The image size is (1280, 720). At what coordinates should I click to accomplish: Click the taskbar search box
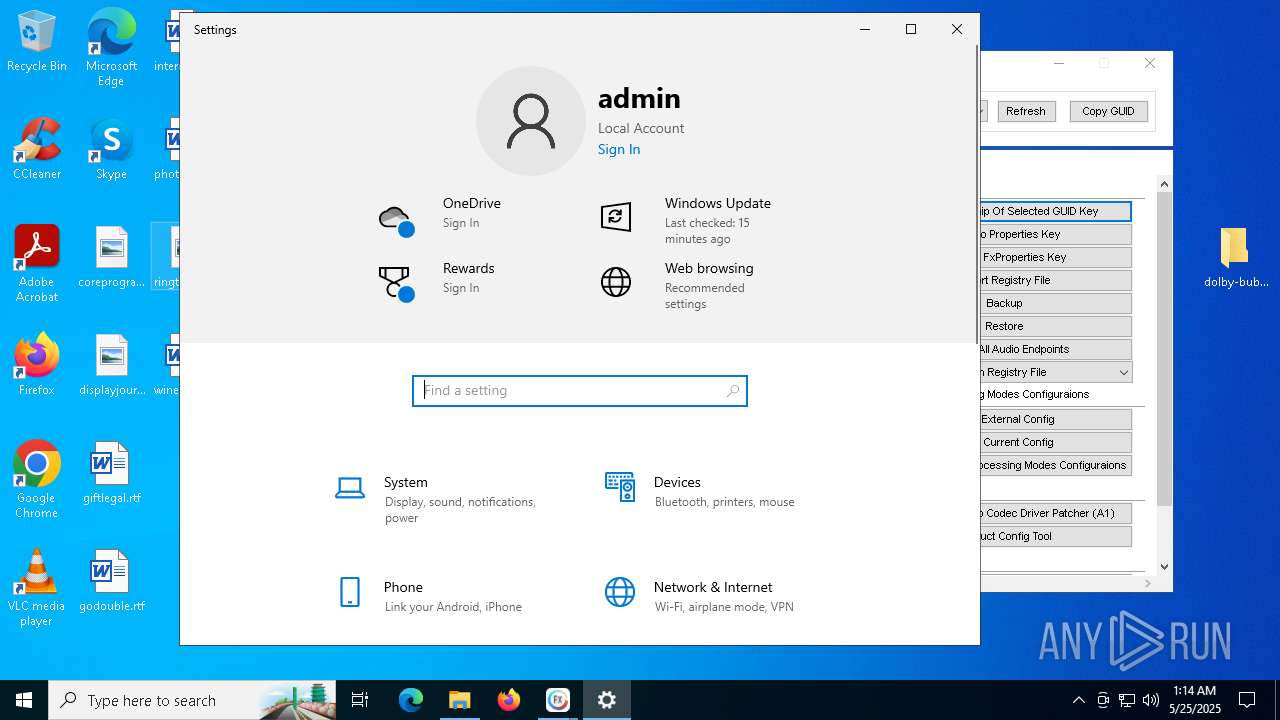194,700
